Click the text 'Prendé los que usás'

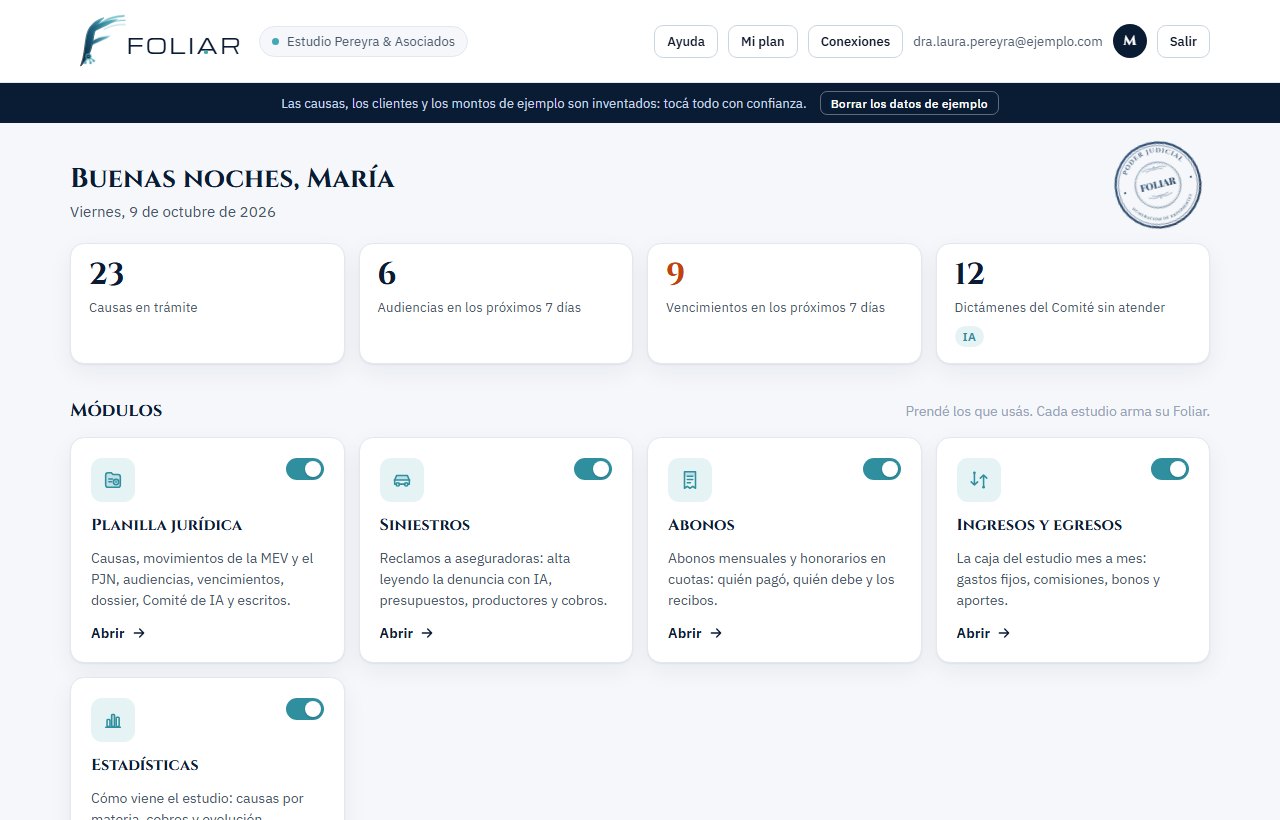pos(969,411)
